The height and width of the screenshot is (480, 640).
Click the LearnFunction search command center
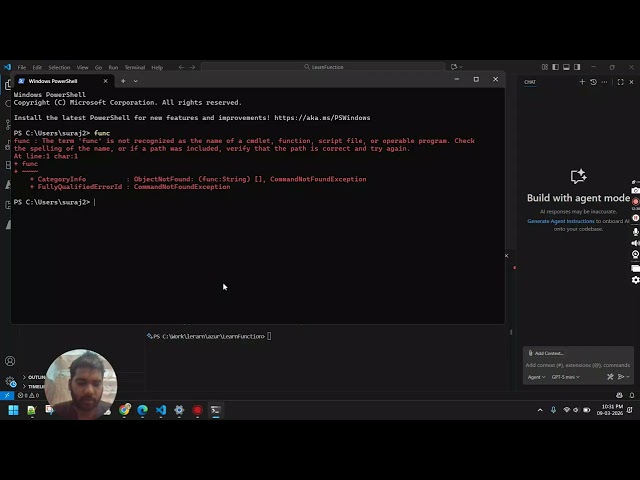(323, 67)
